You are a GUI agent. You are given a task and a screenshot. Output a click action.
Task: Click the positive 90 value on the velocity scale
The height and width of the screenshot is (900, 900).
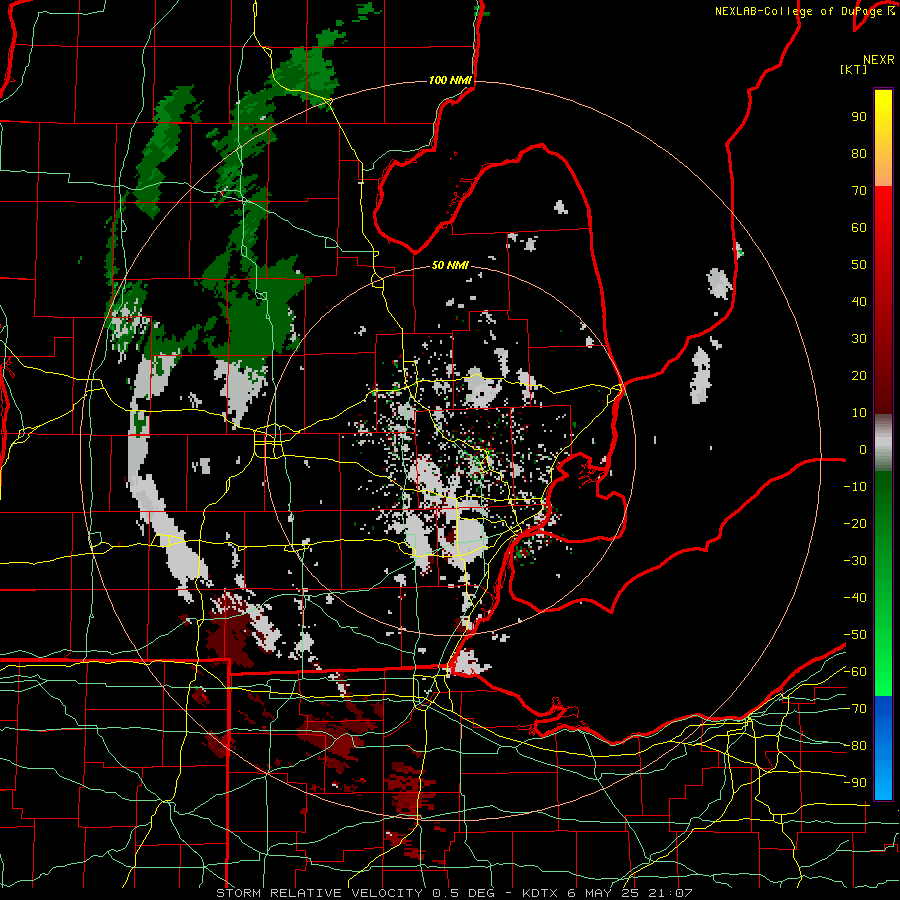click(859, 117)
